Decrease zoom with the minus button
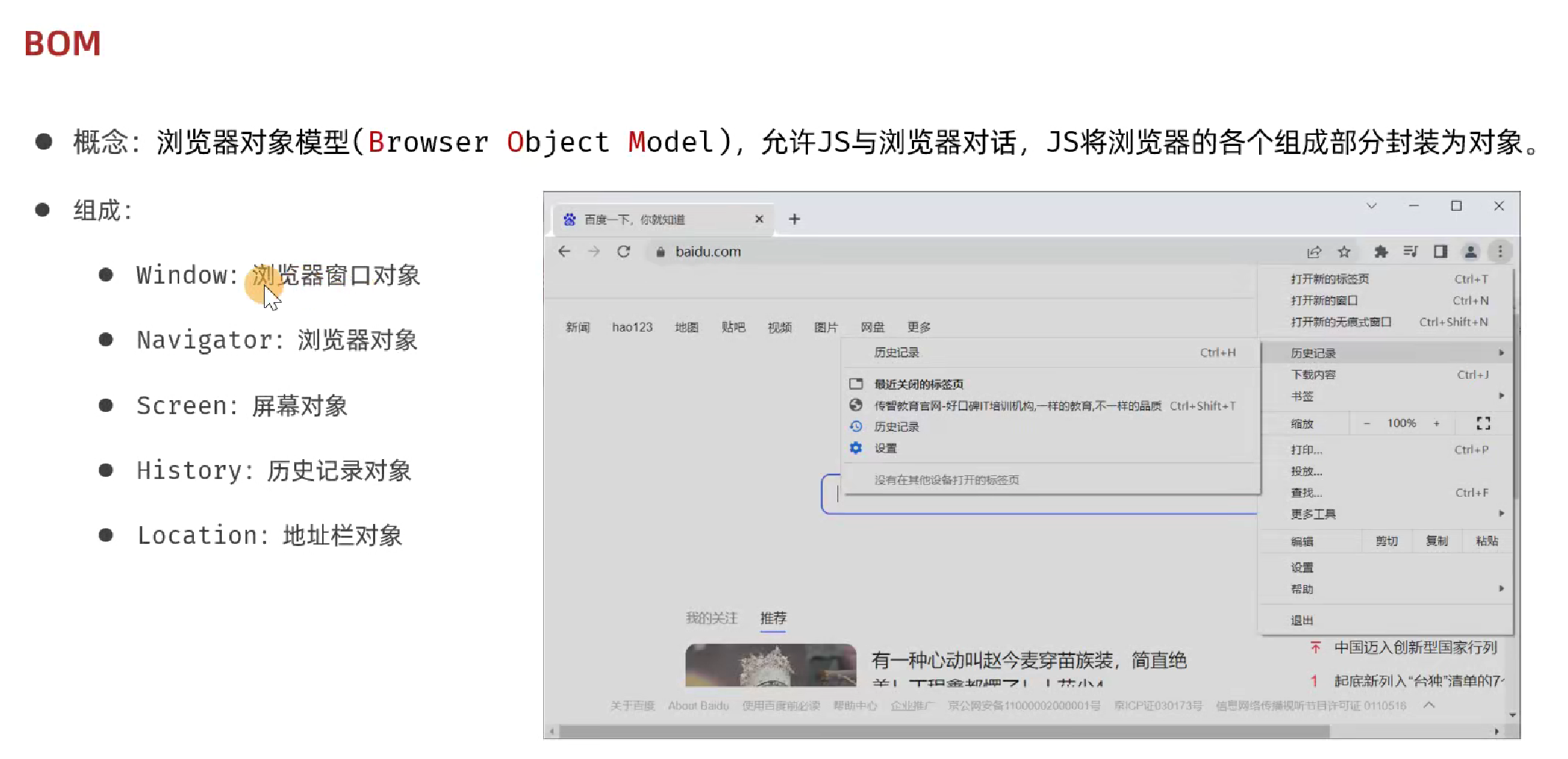The width and height of the screenshot is (1568, 759). [x=1367, y=423]
